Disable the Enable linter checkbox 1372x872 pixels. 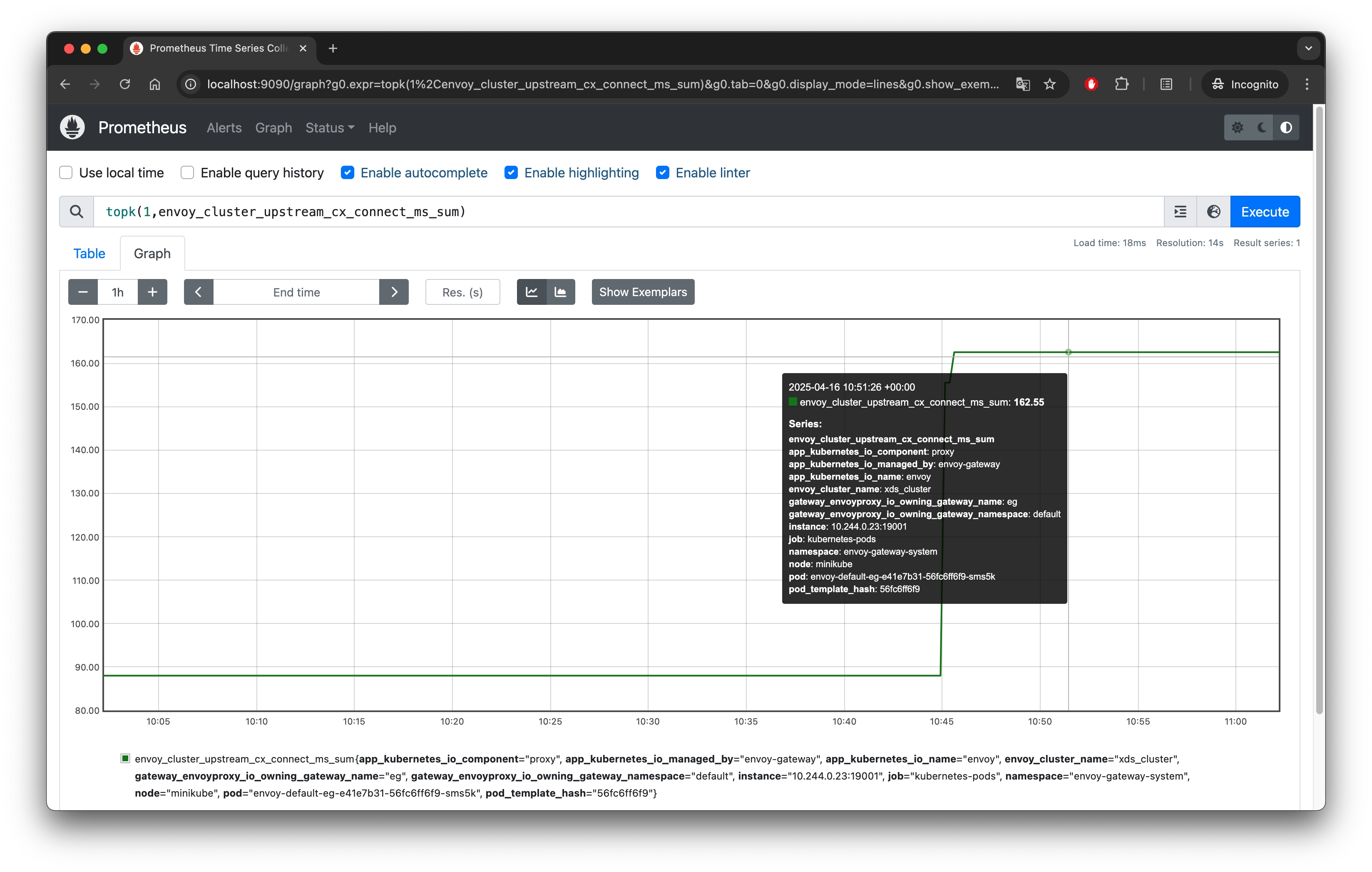pos(662,173)
